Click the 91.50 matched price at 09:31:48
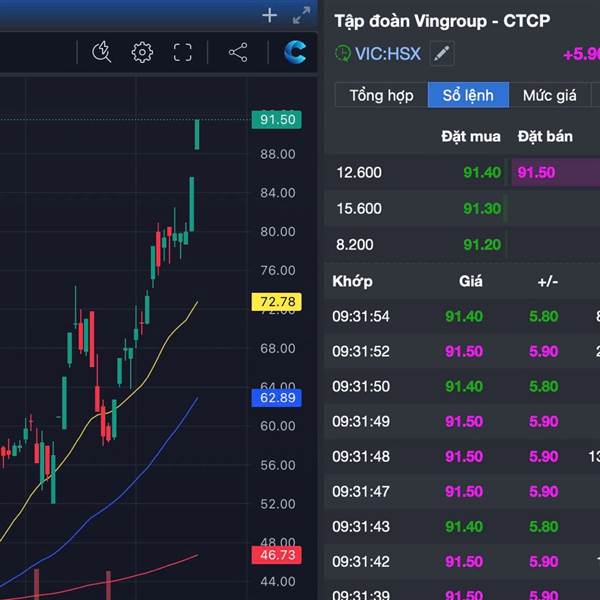Screen dimensions: 600x600 click(x=464, y=456)
